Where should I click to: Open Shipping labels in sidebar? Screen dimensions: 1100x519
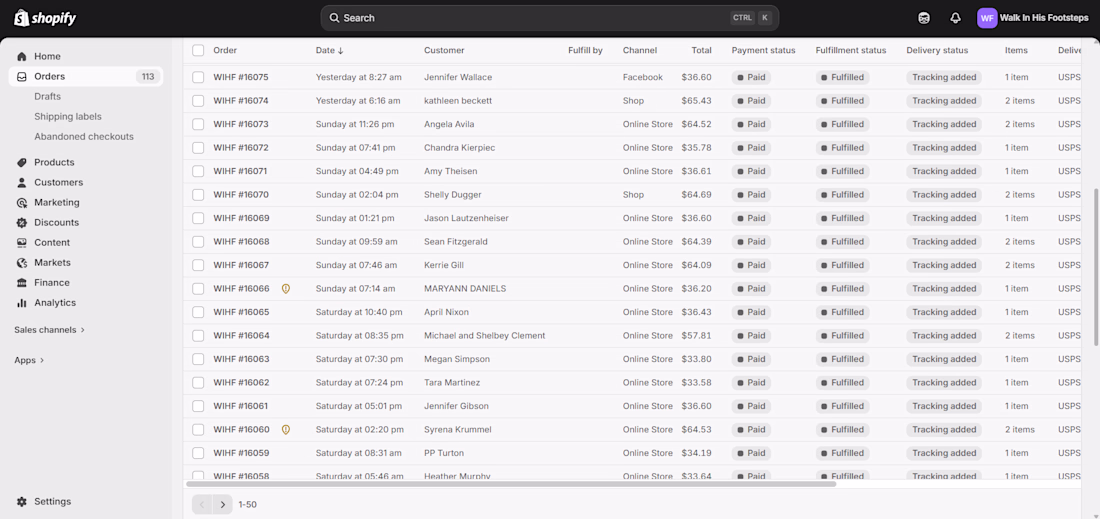68,116
